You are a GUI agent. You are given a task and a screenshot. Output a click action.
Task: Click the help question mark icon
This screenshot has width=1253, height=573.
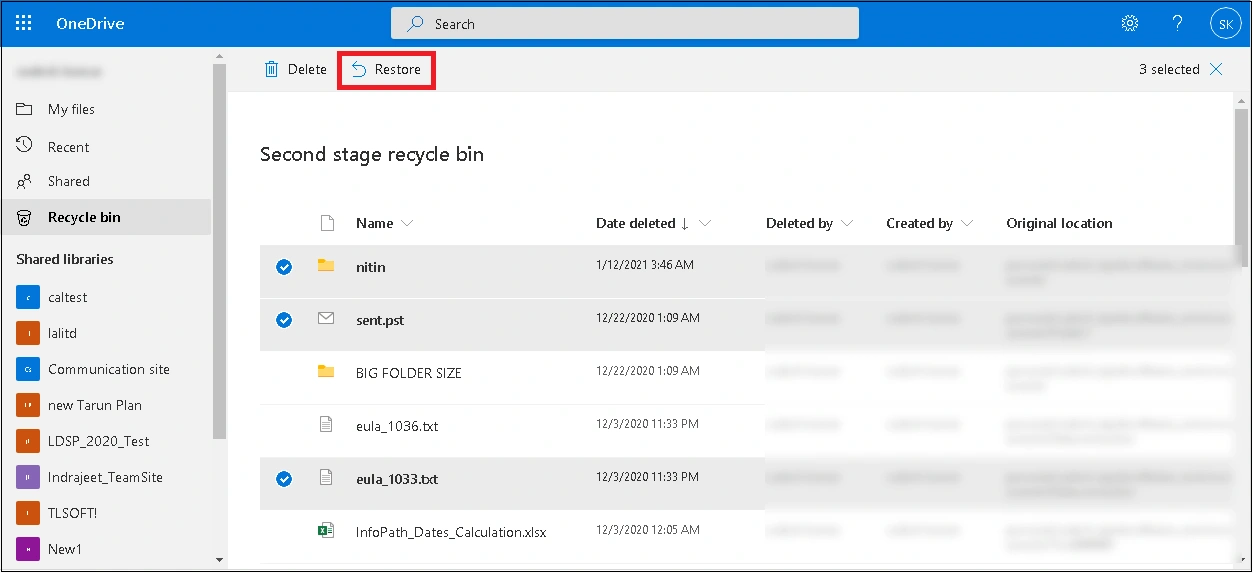tap(1178, 23)
